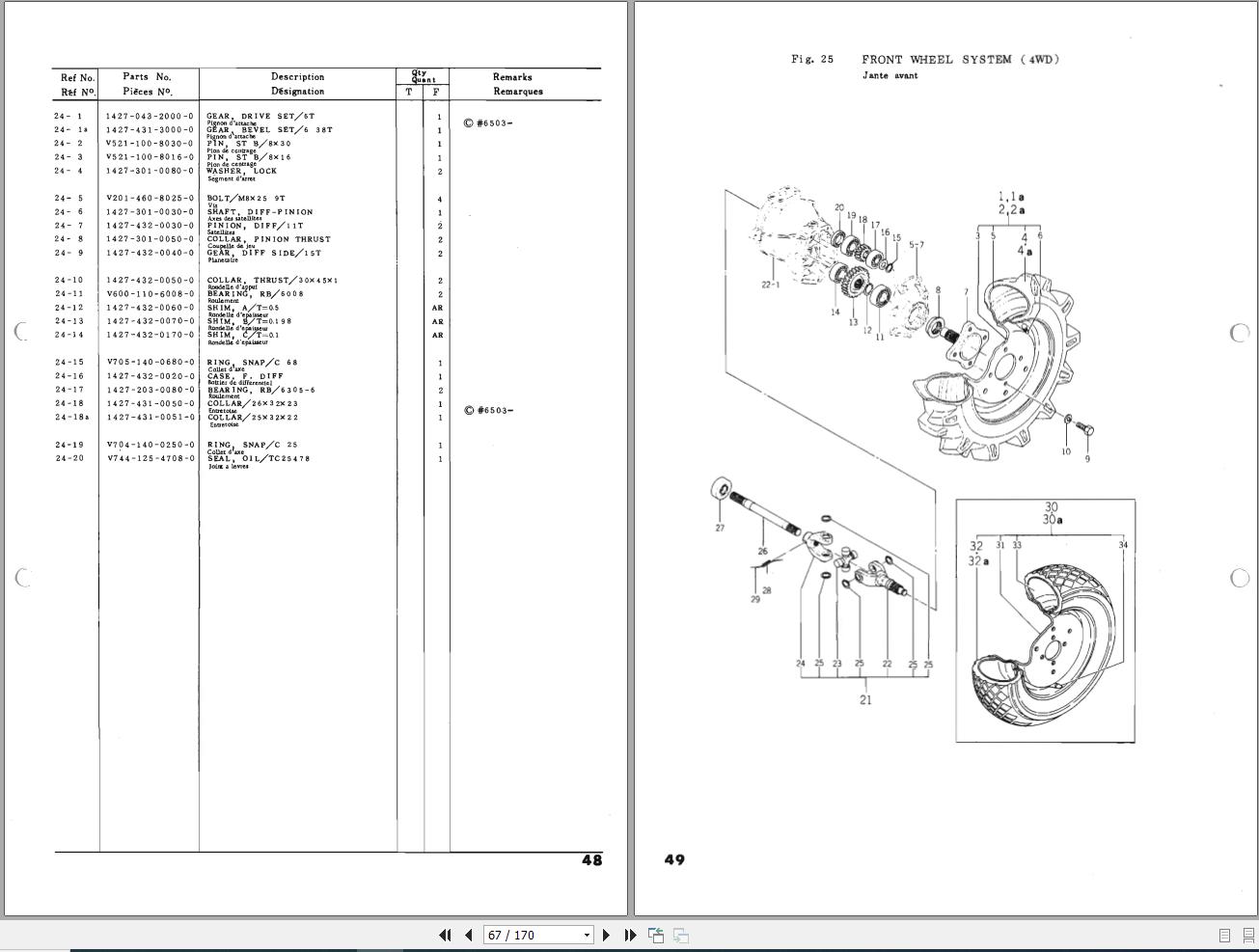Select part number 1427-432-0030-0

click(150, 226)
